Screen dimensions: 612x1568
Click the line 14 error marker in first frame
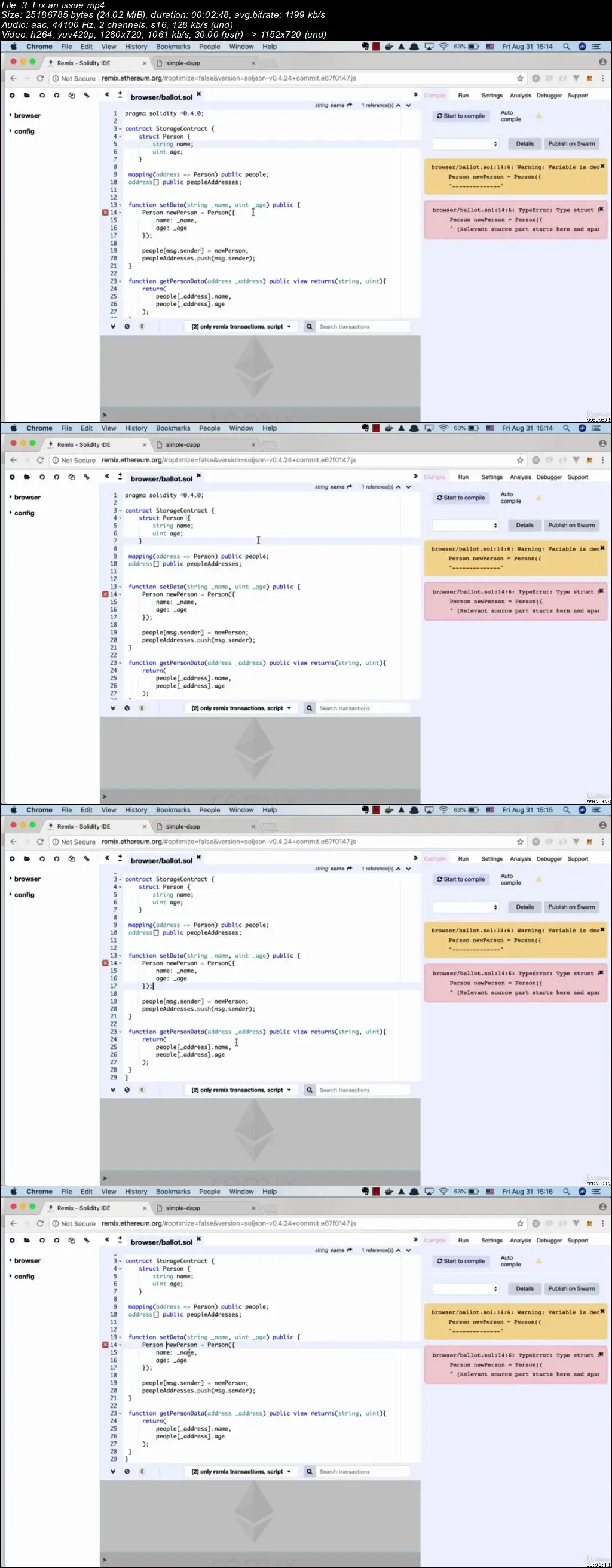tap(105, 213)
